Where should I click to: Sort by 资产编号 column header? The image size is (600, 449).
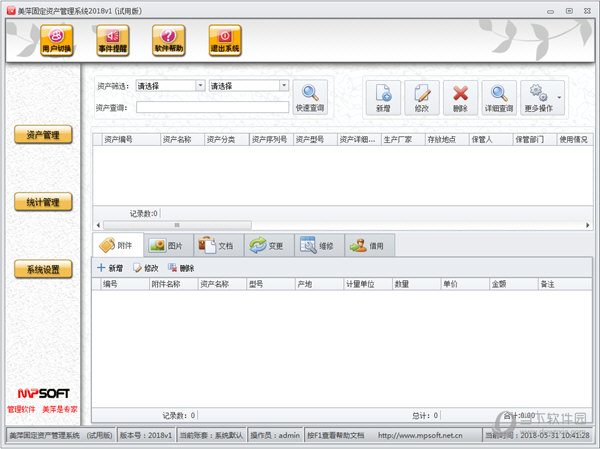pos(131,139)
